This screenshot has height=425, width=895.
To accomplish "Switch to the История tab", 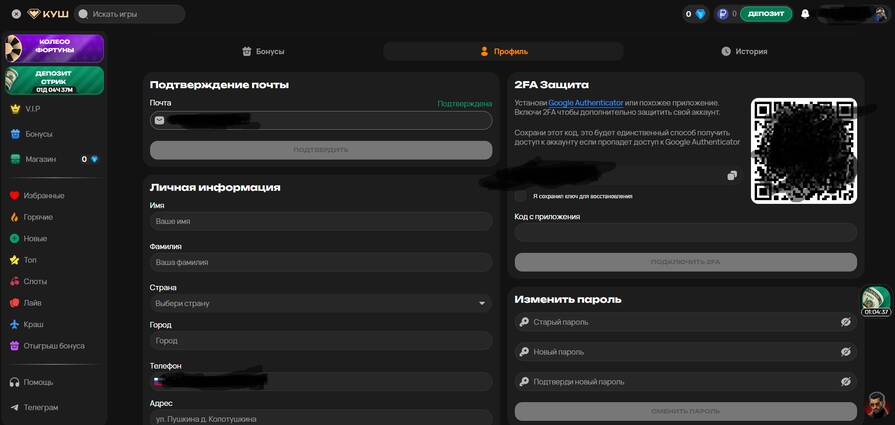I will (744, 51).
